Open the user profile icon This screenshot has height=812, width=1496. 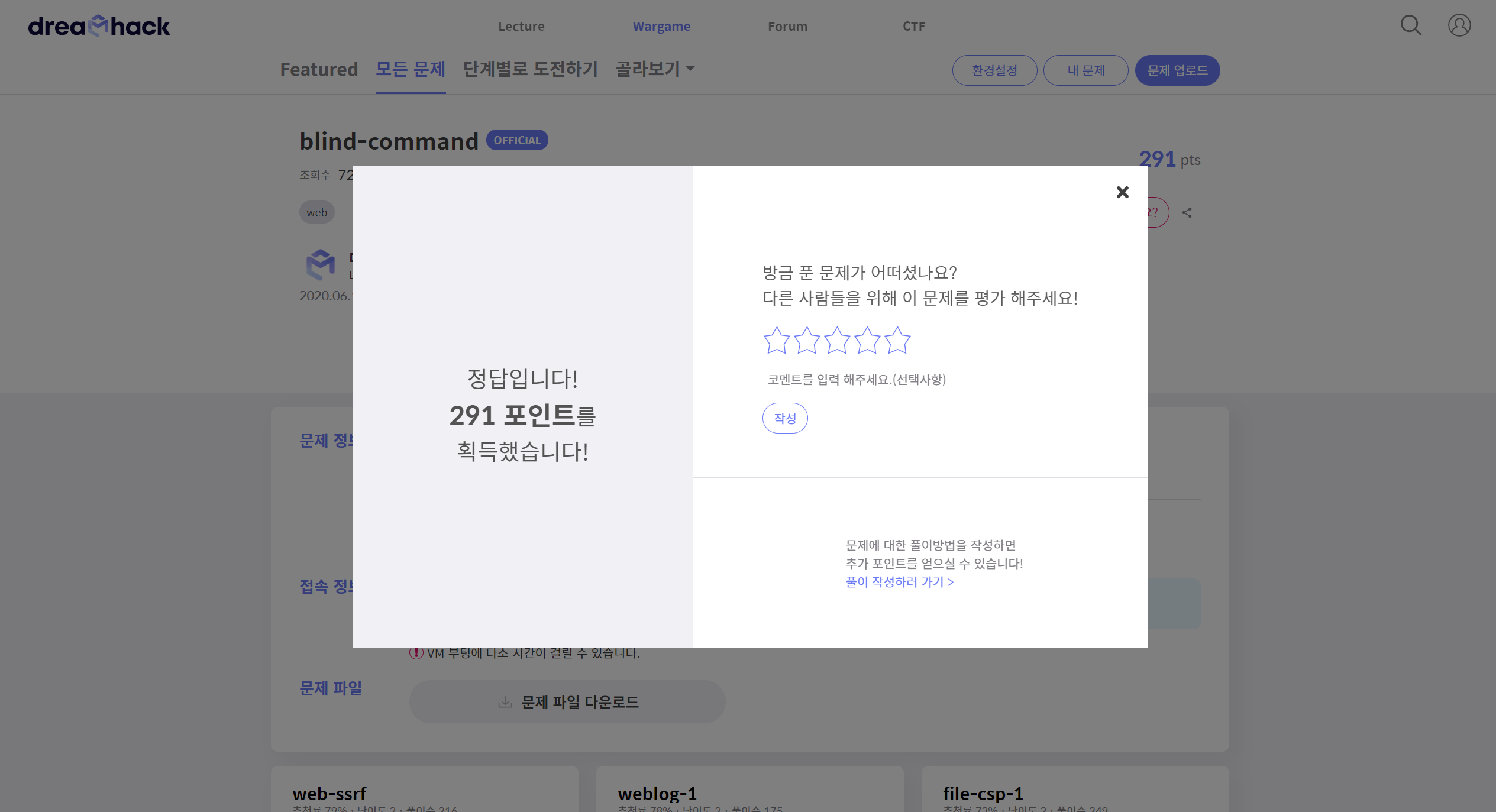1459,25
